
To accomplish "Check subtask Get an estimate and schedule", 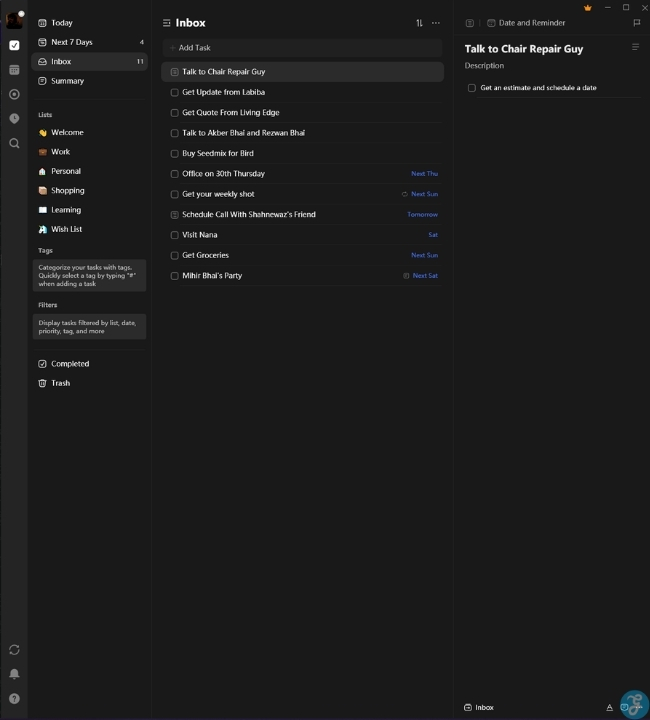I will [x=471, y=88].
